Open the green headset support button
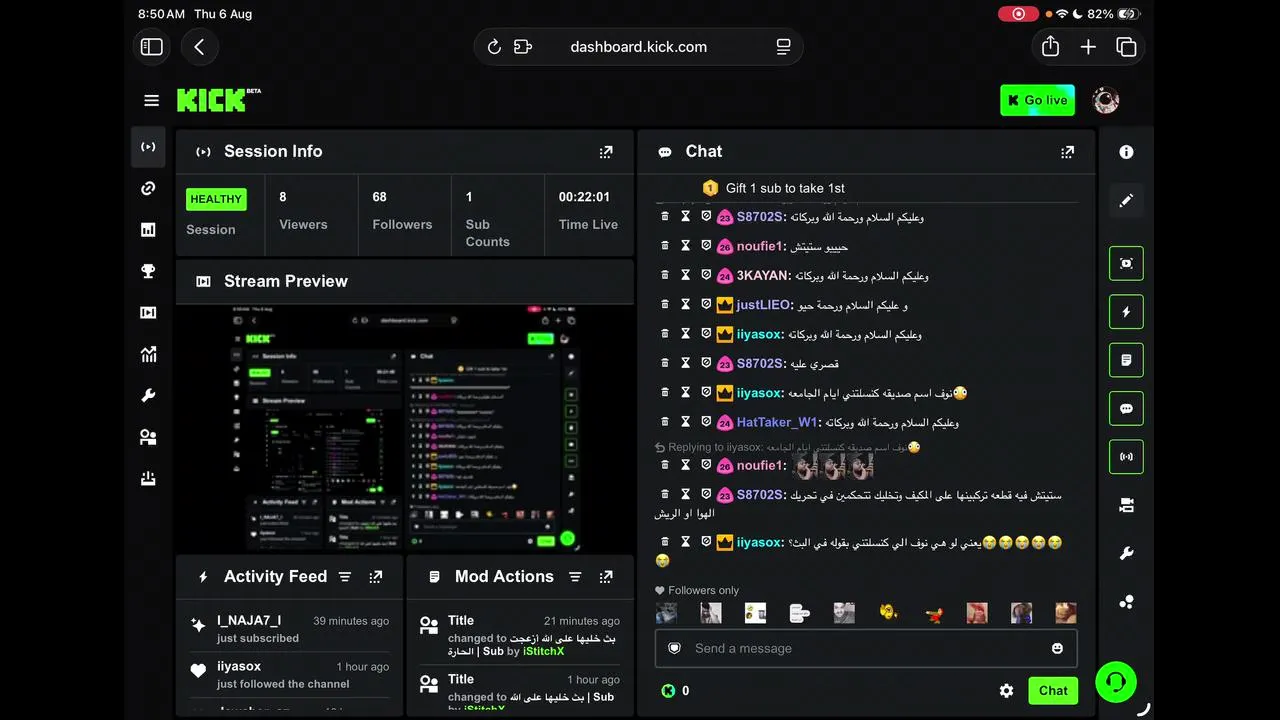 1116,683
